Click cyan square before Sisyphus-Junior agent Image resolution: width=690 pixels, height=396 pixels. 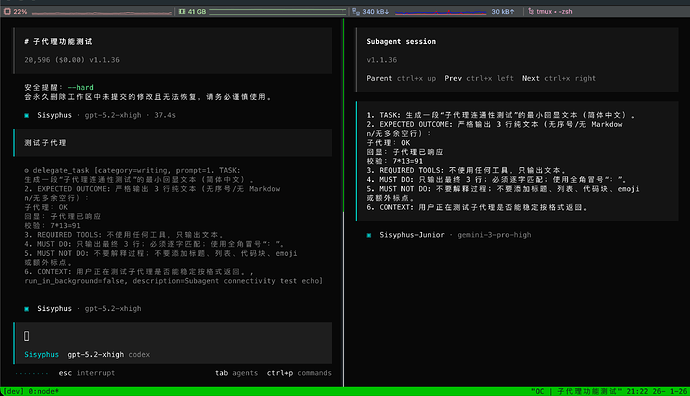pos(369,235)
